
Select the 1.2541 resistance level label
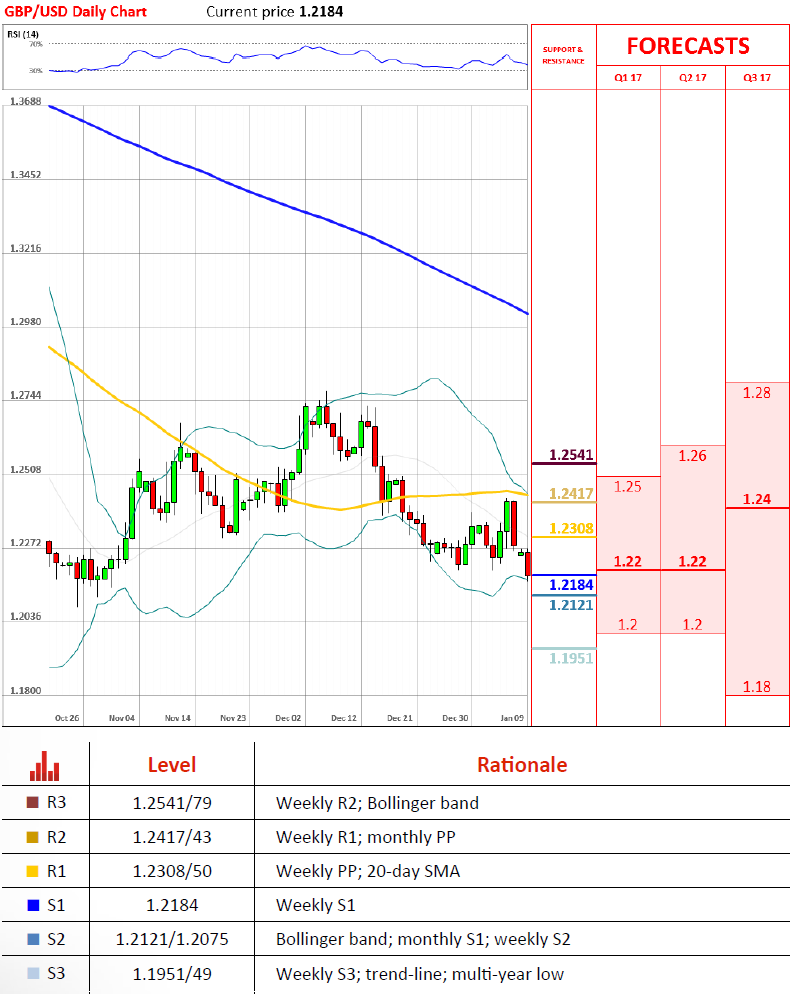570,455
